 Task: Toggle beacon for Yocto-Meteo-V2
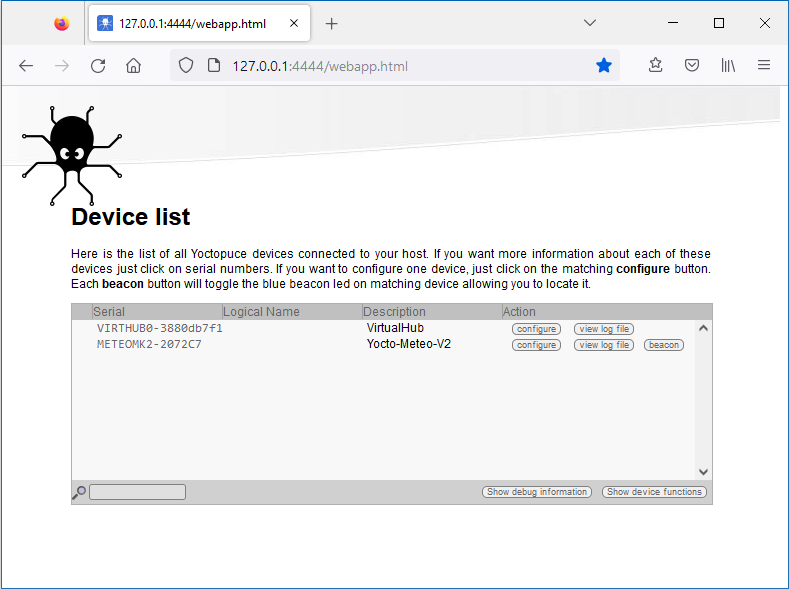pyautogui.click(x=663, y=345)
